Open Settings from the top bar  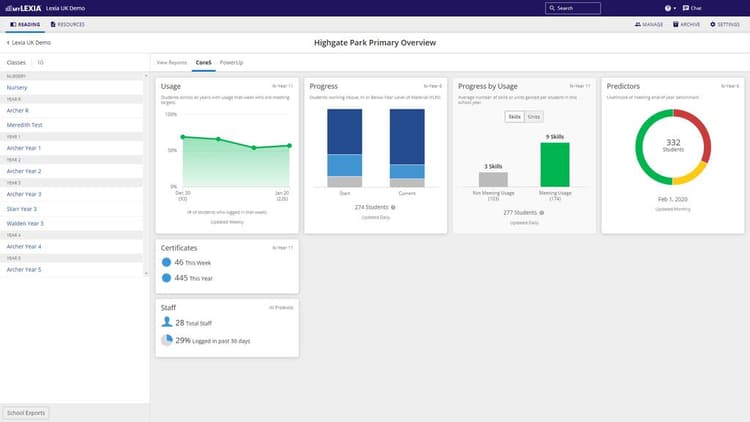tap(724, 23)
